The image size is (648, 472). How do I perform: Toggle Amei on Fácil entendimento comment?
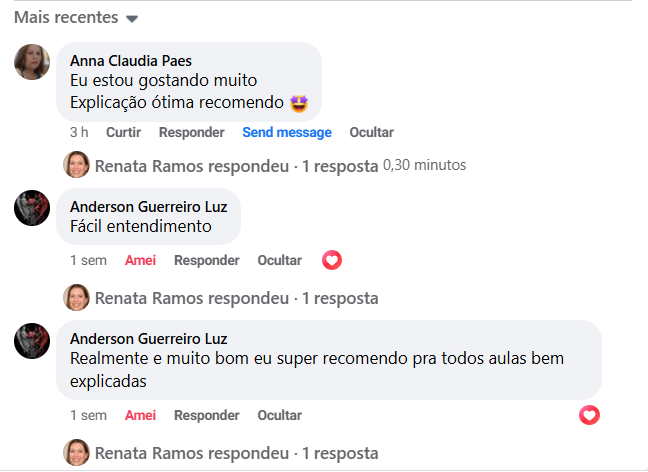point(140,260)
